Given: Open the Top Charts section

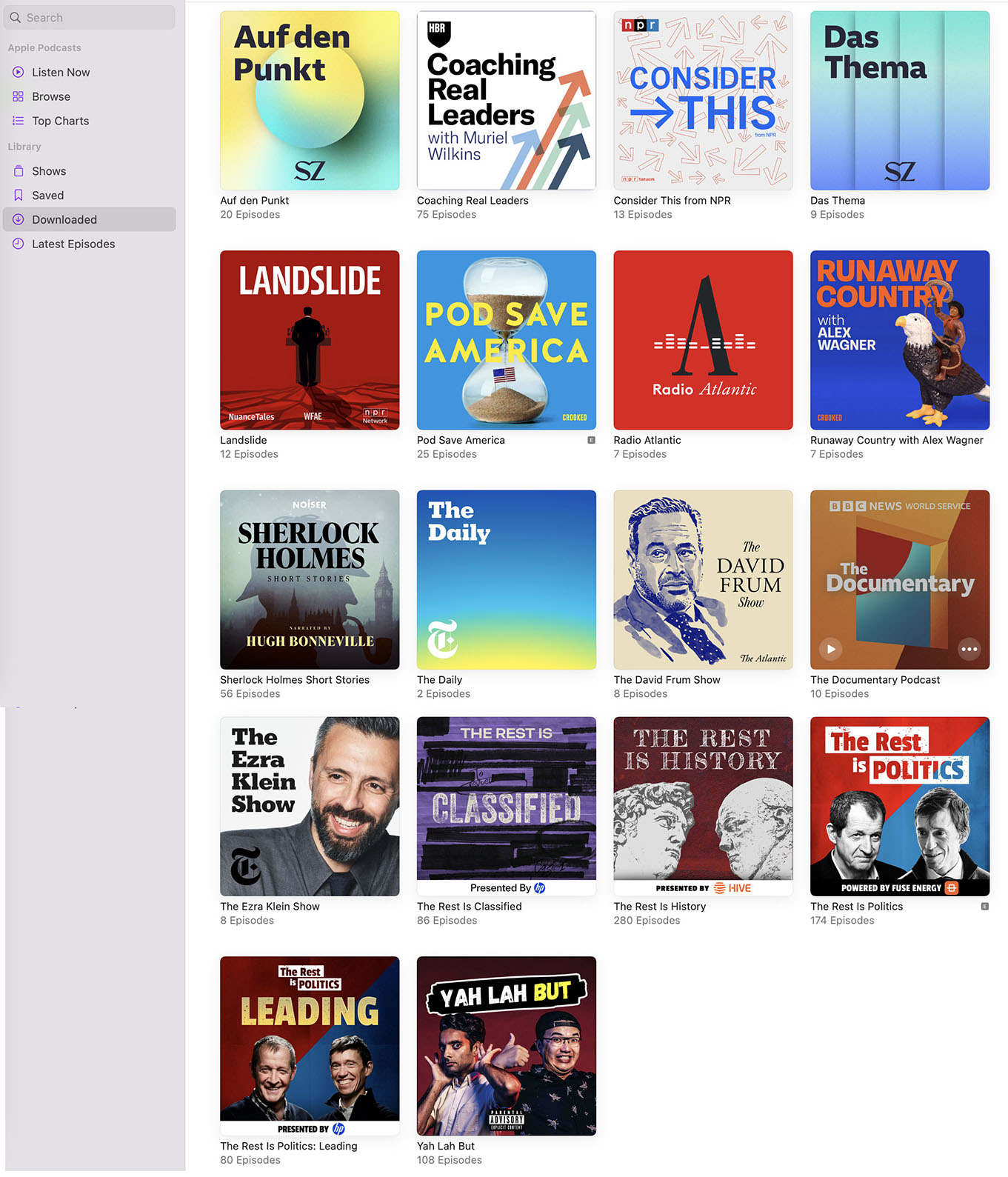Looking at the screenshot, I should click(60, 121).
